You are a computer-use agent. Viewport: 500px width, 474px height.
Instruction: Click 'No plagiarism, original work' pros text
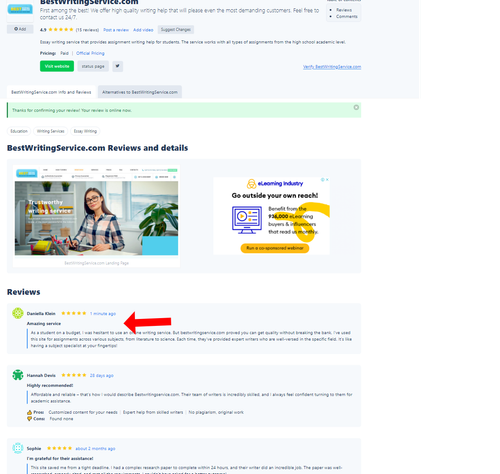[x=216, y=412]
